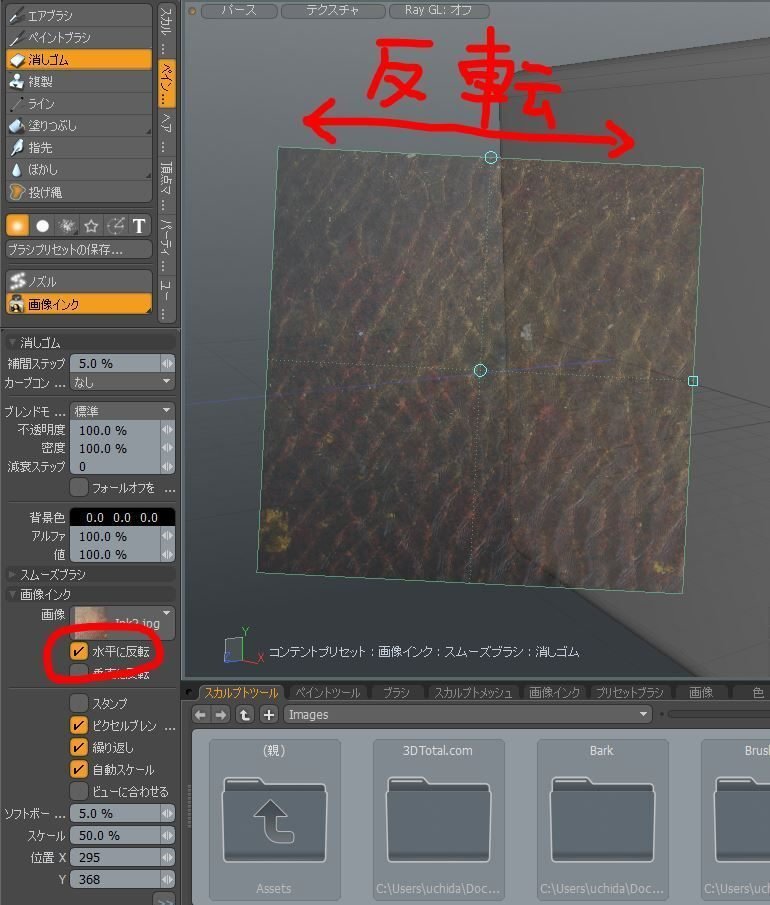The height and width of the screenshot is (905, 770).
Task: Choose the white hard brush tip icon
Action: (42, 226)
